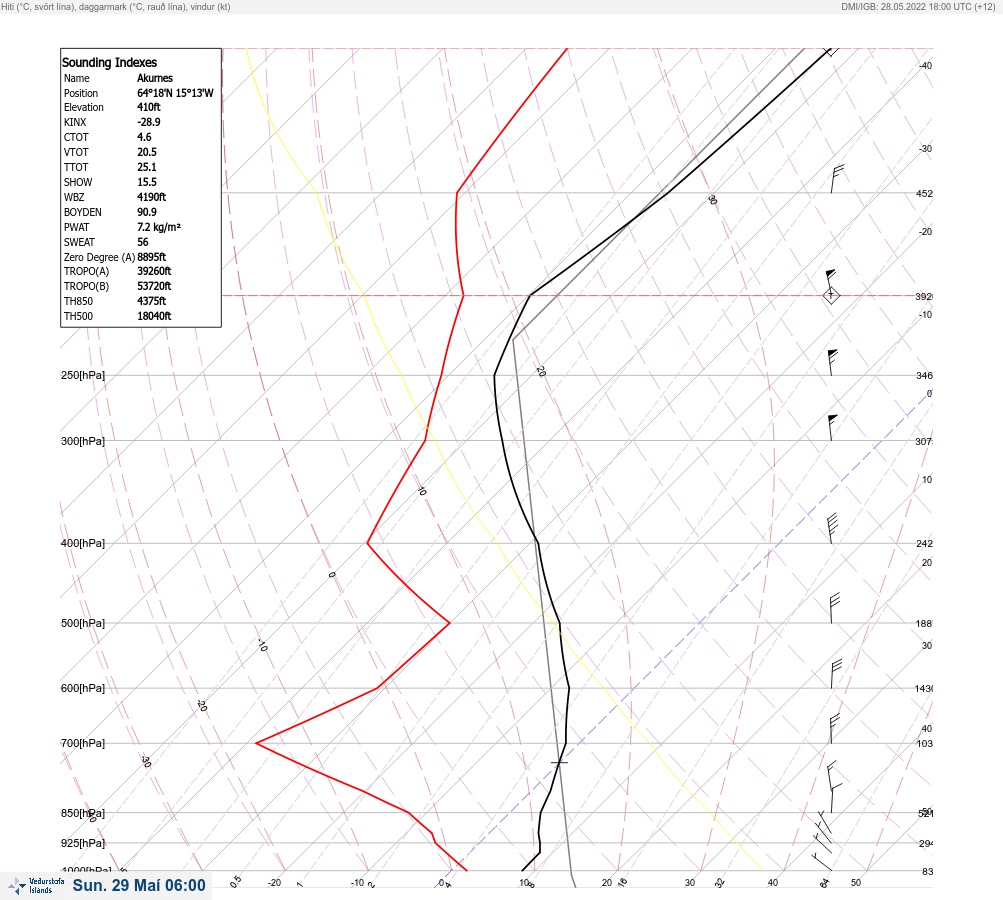1003x900 pixels.
Task: Click the 500[hPa] pressure label
Action: click(83, 624)
